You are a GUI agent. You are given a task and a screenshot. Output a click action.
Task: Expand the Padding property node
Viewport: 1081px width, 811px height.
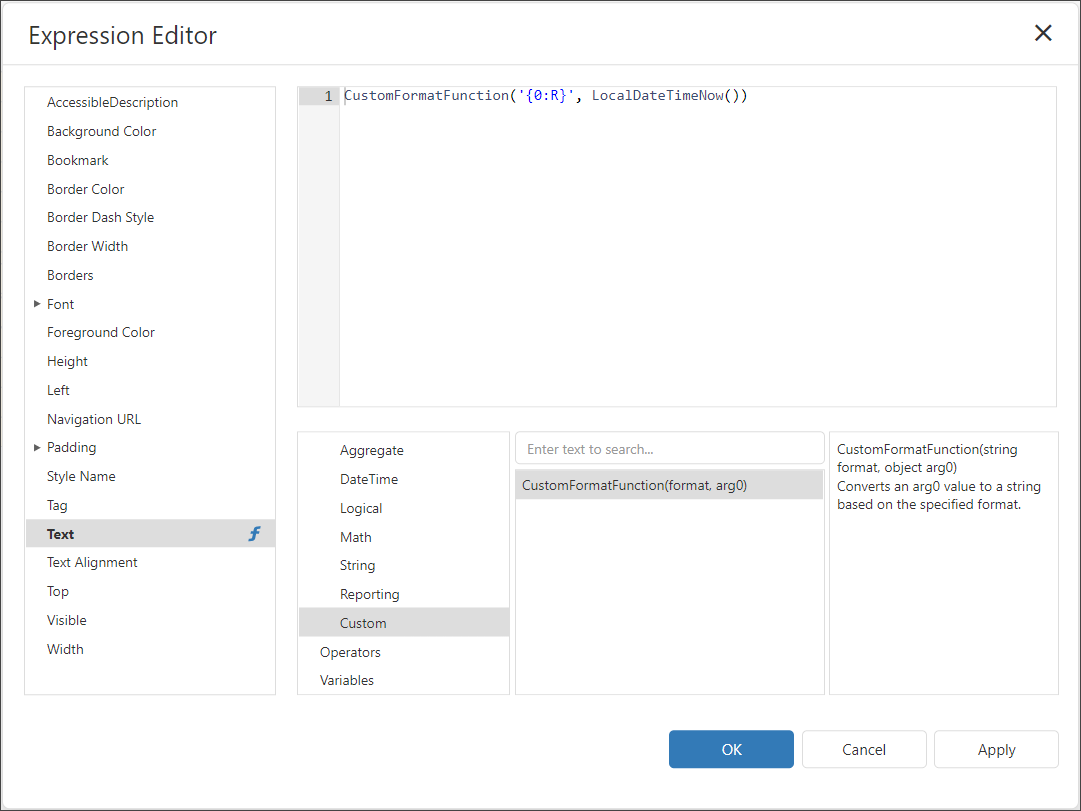37,448
